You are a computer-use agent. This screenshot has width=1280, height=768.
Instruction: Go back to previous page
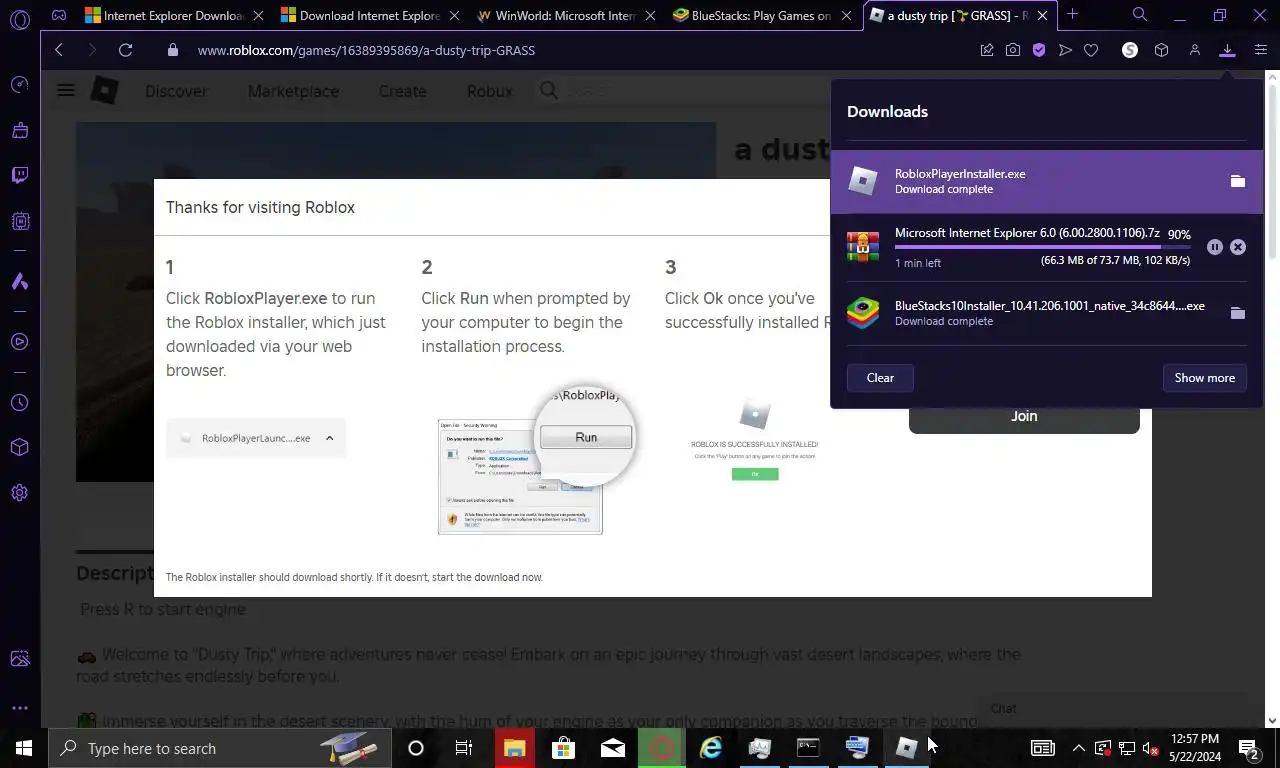pyautogui.click(x=58, y=50)
